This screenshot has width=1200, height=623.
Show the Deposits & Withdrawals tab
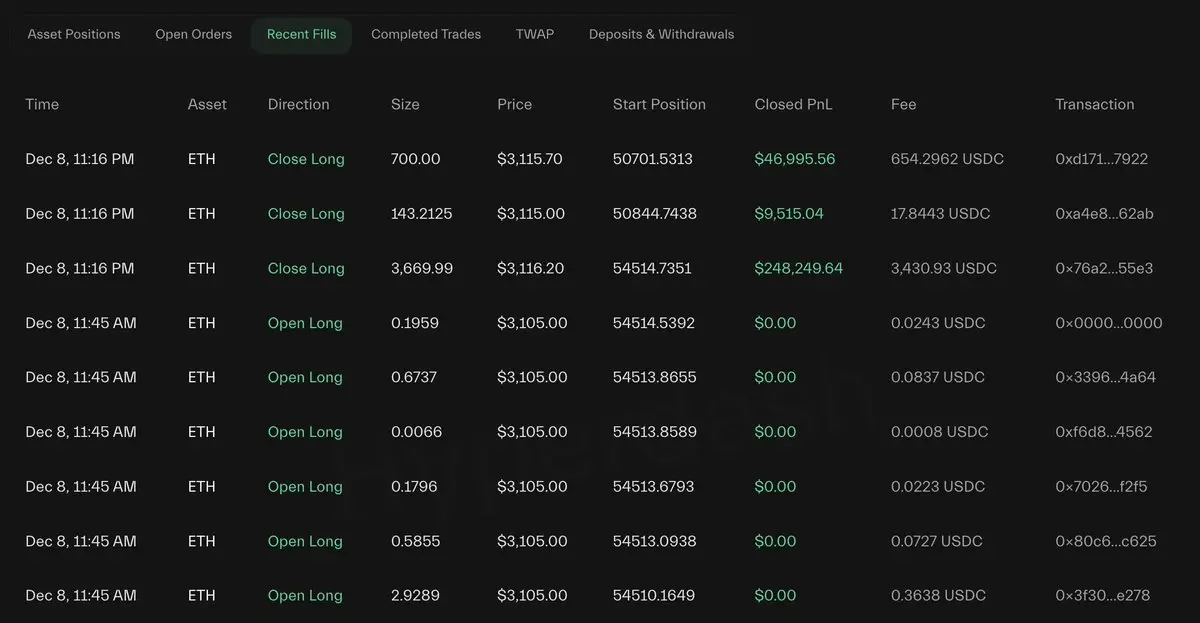pyautogui.click(x=661, y=34)
